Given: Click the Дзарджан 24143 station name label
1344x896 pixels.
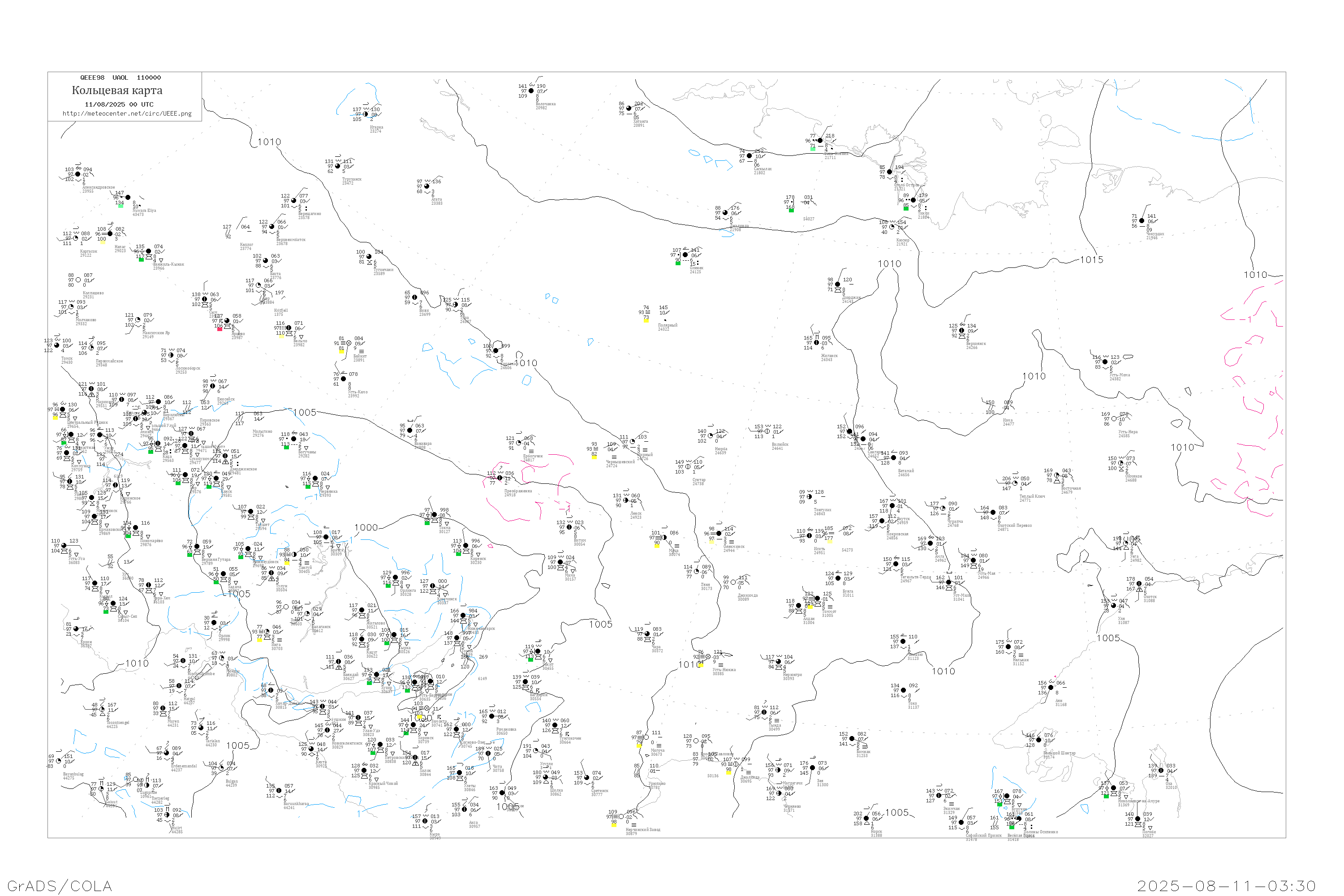Looking at the screenshot, I should point(851,298).
